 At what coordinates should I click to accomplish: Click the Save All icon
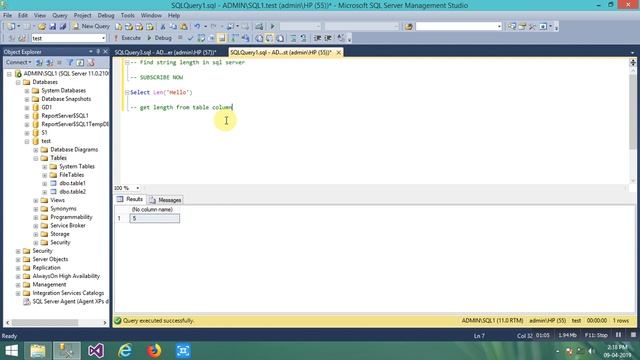tap(63, 27)
